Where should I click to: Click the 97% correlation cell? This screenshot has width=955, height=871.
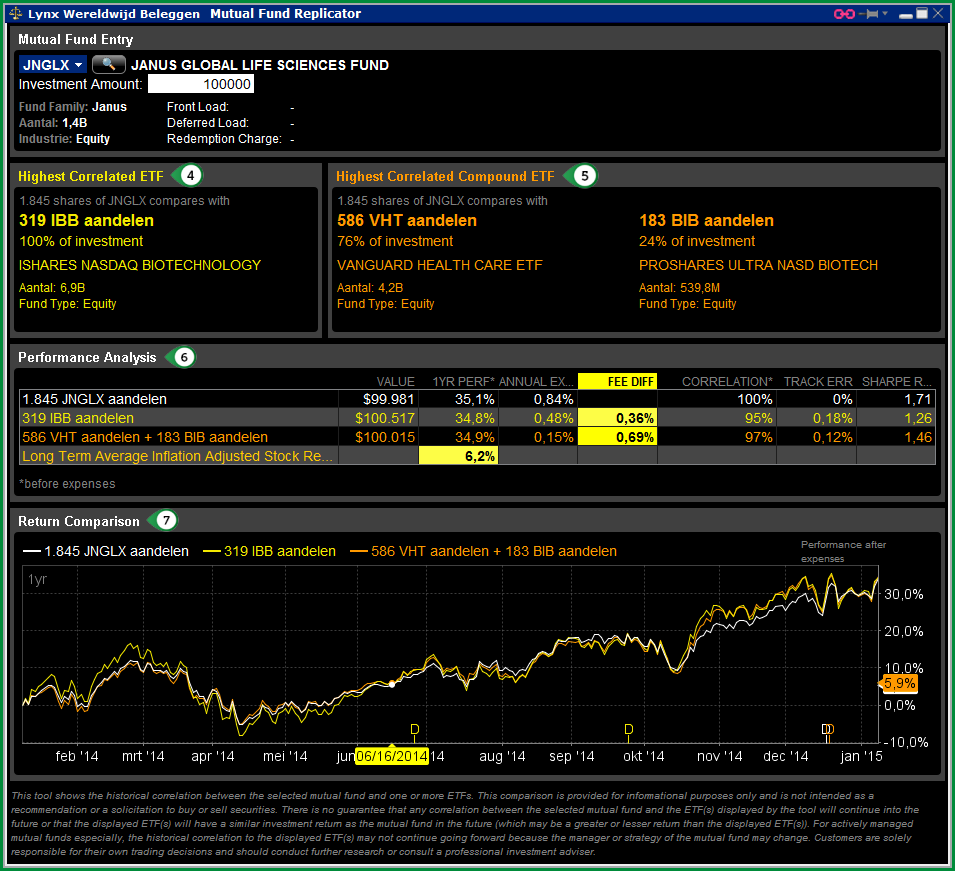[717, 437]
